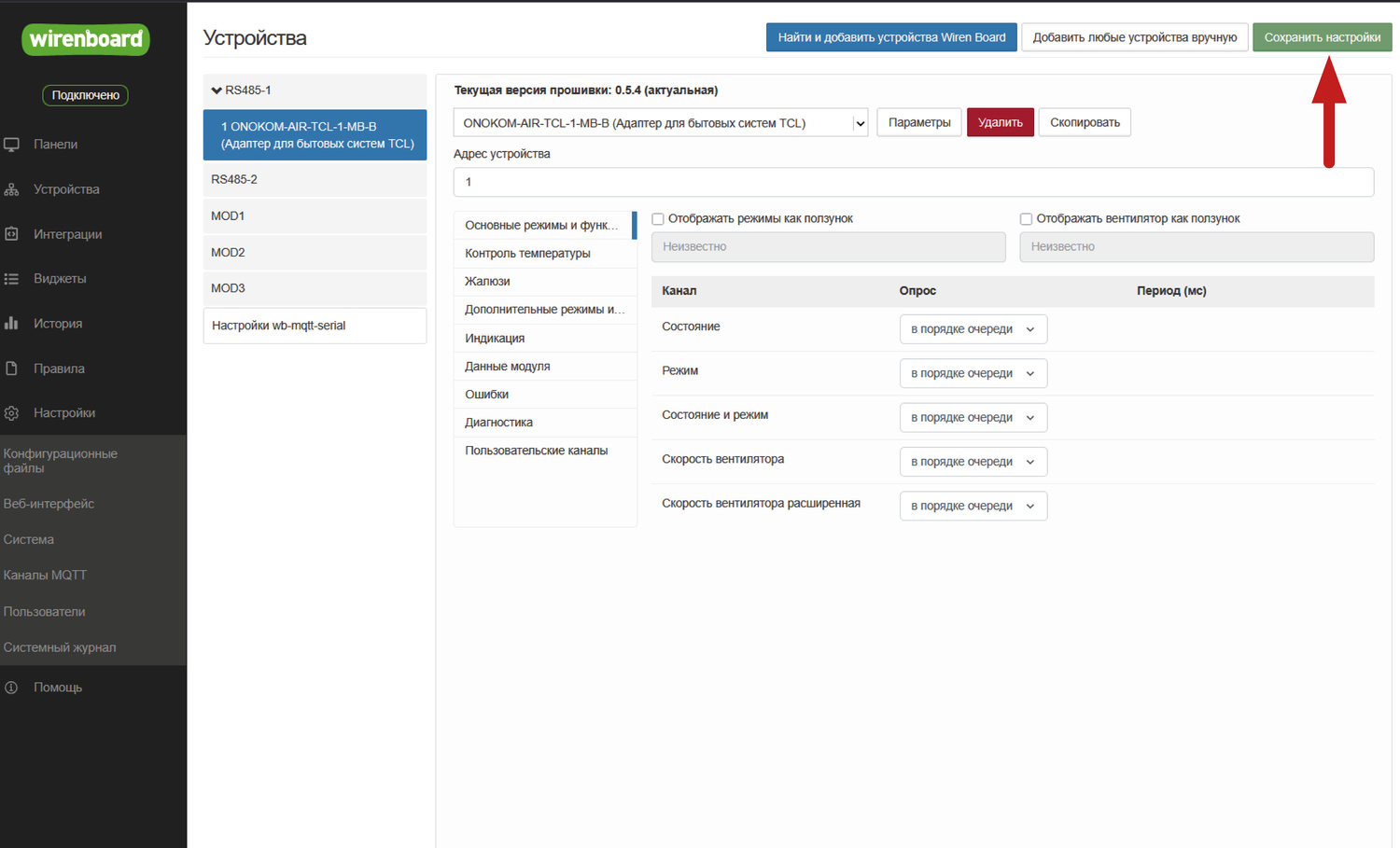Click the Виджеты list icon
1400x848 pixels.
[x=11, y=279]
